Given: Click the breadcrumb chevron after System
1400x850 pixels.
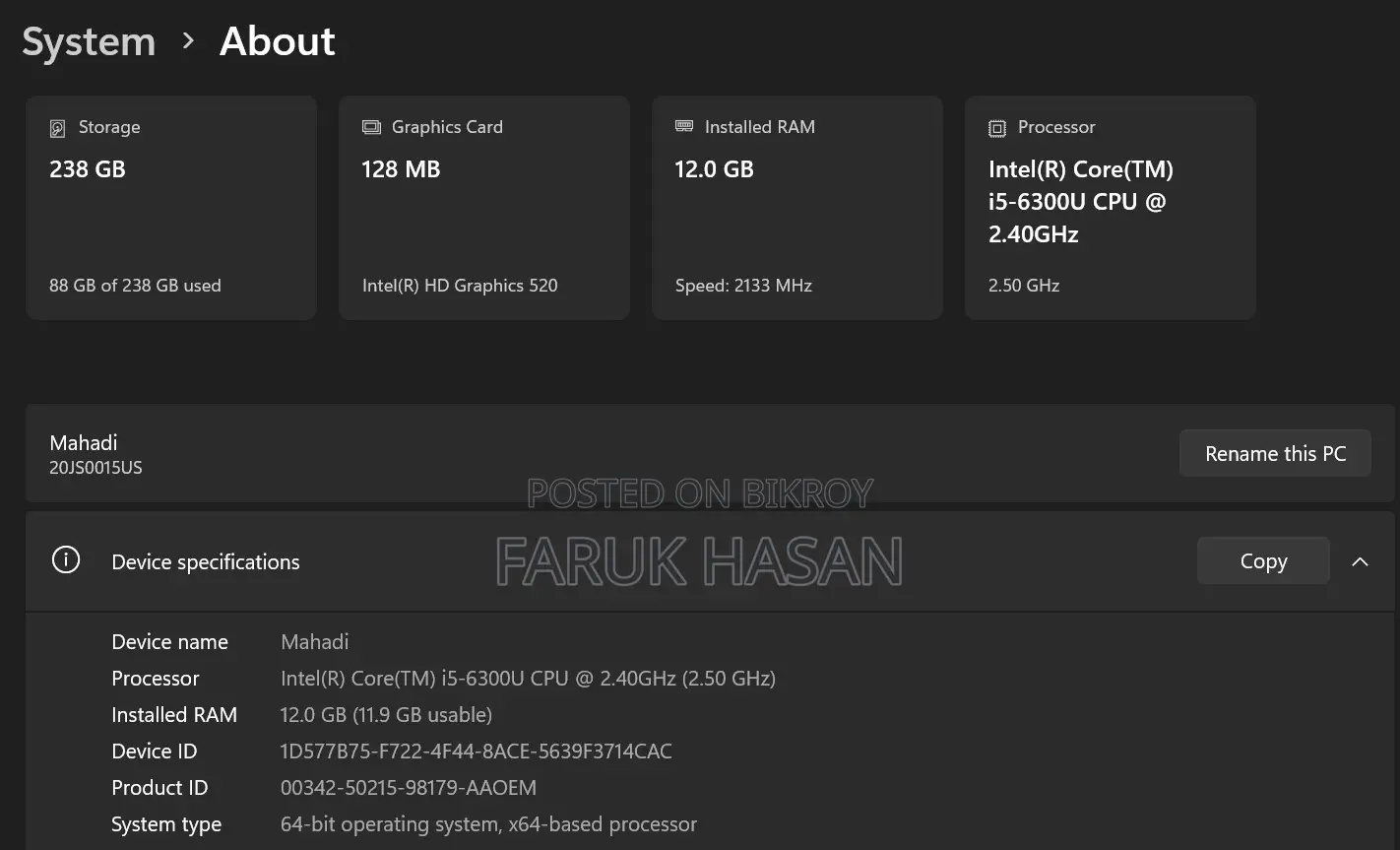Looking at the screenshot, I should click(x=188, y=41).
